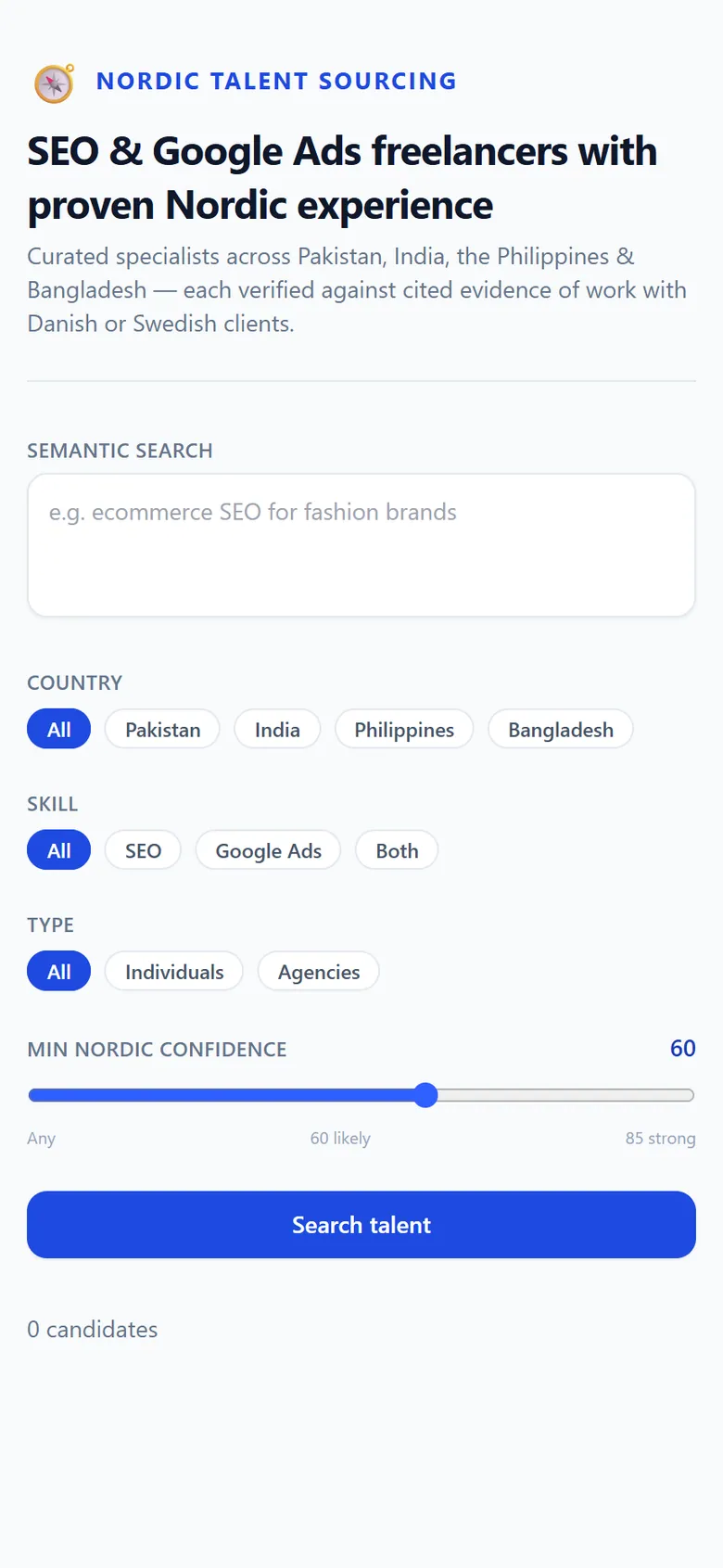
Task: Show only Agencies
Action: pos(319,971)
